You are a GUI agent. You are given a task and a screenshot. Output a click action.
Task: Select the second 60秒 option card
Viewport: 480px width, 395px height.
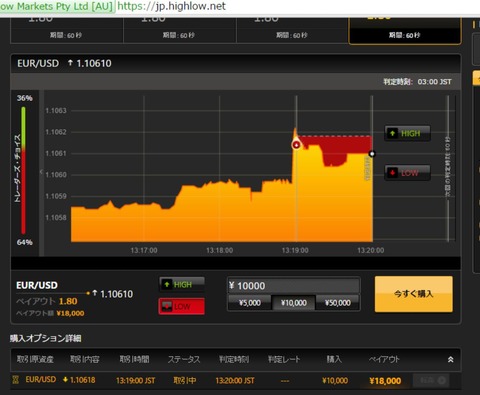click(x=180, y=31)
